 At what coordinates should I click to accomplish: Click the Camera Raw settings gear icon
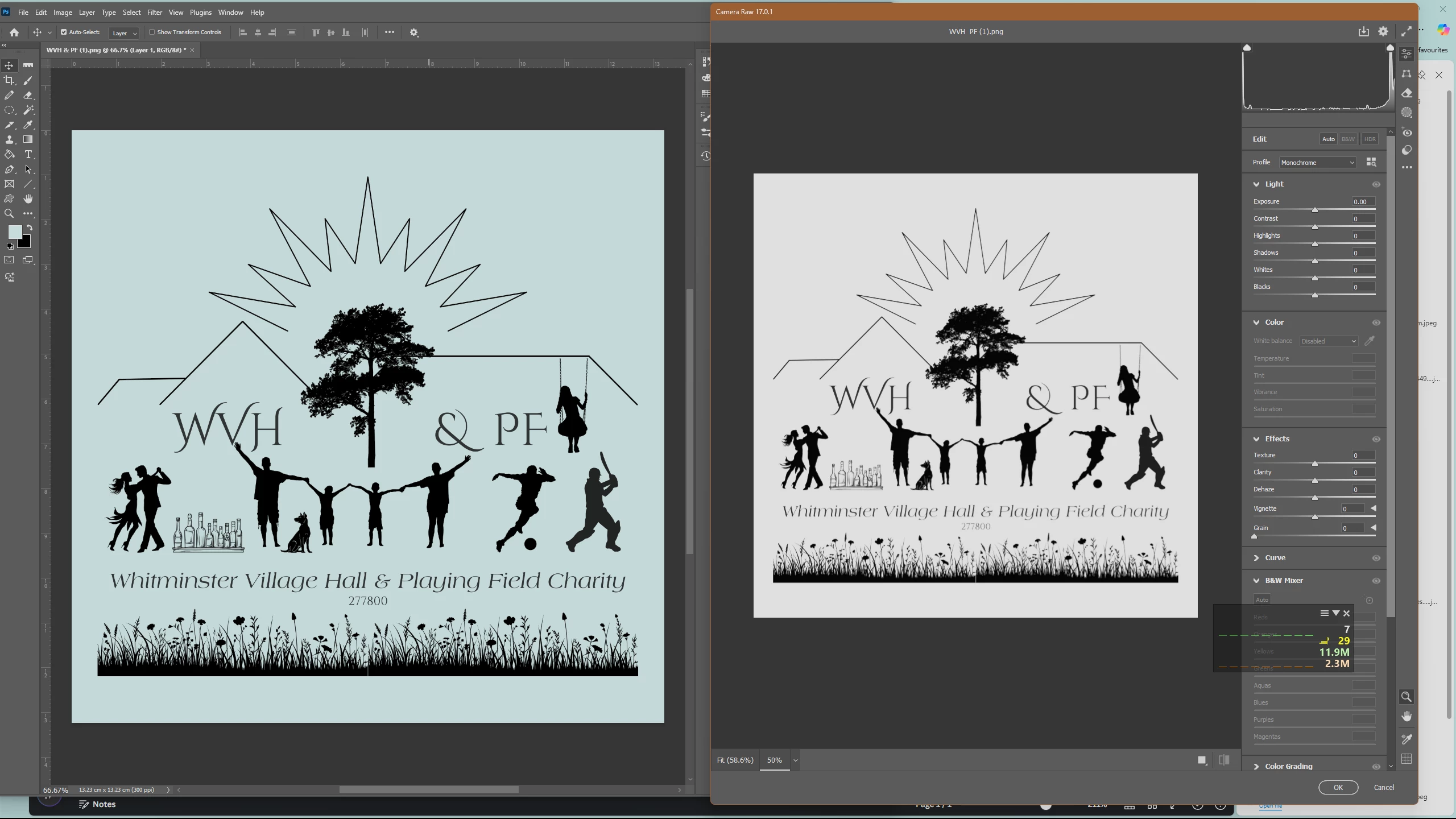(x=1383, y=32)
